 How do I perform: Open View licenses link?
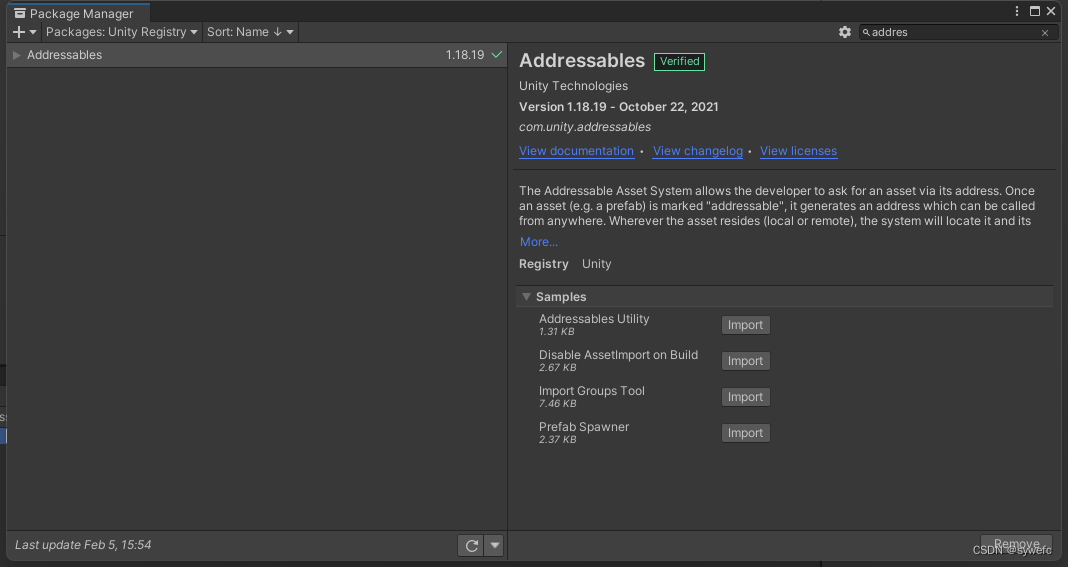[798, 151]
